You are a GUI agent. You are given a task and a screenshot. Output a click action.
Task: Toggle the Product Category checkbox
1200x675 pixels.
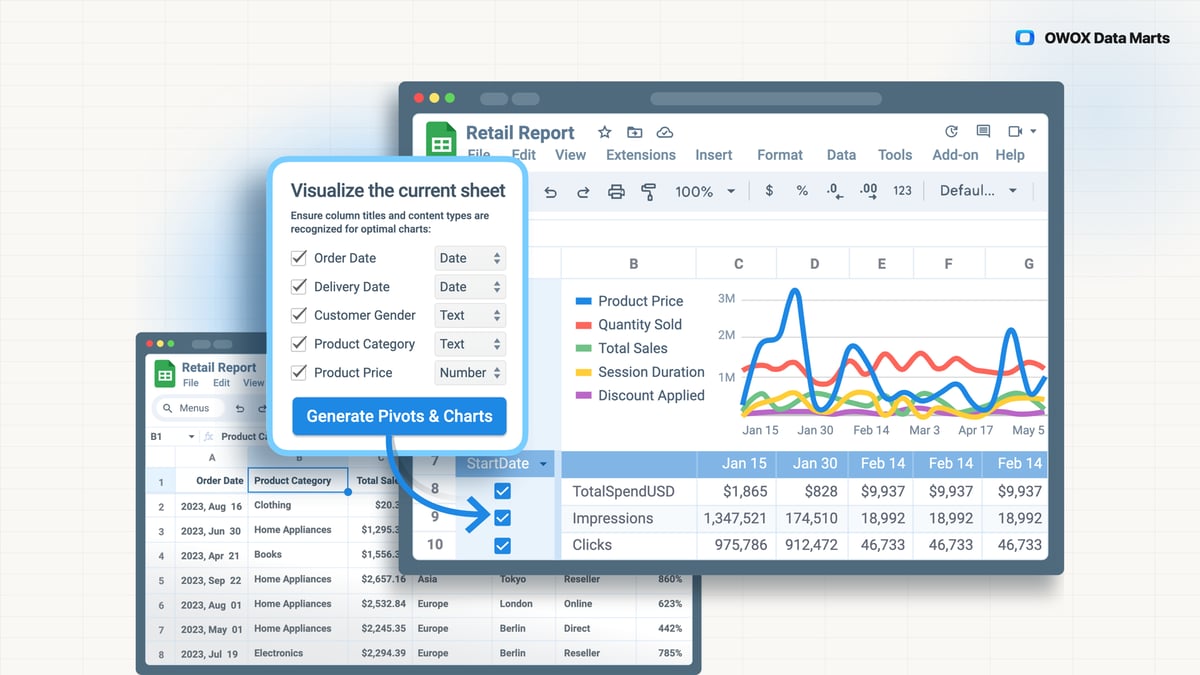(x=298, y=344)
